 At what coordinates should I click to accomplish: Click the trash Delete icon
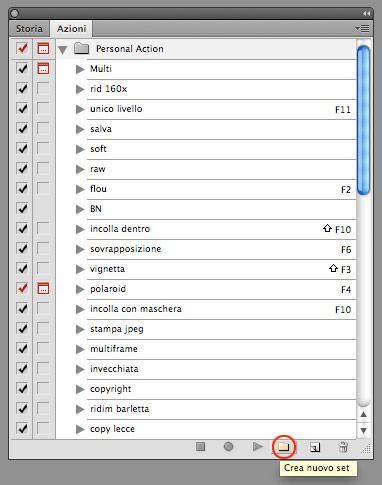[343, 447]
